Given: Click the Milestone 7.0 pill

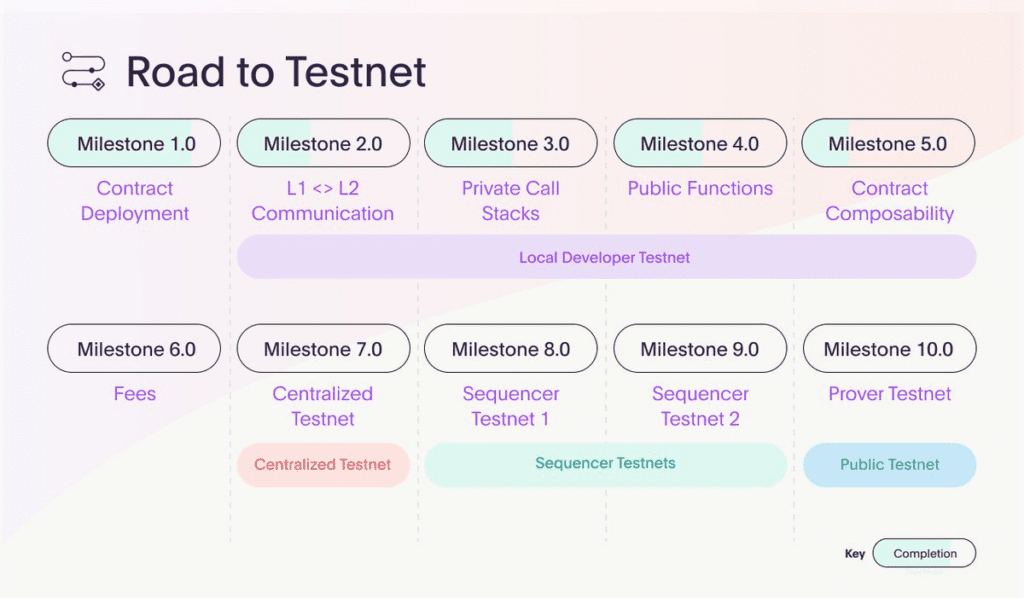Looking at the screenshot, I should (323, 349).
